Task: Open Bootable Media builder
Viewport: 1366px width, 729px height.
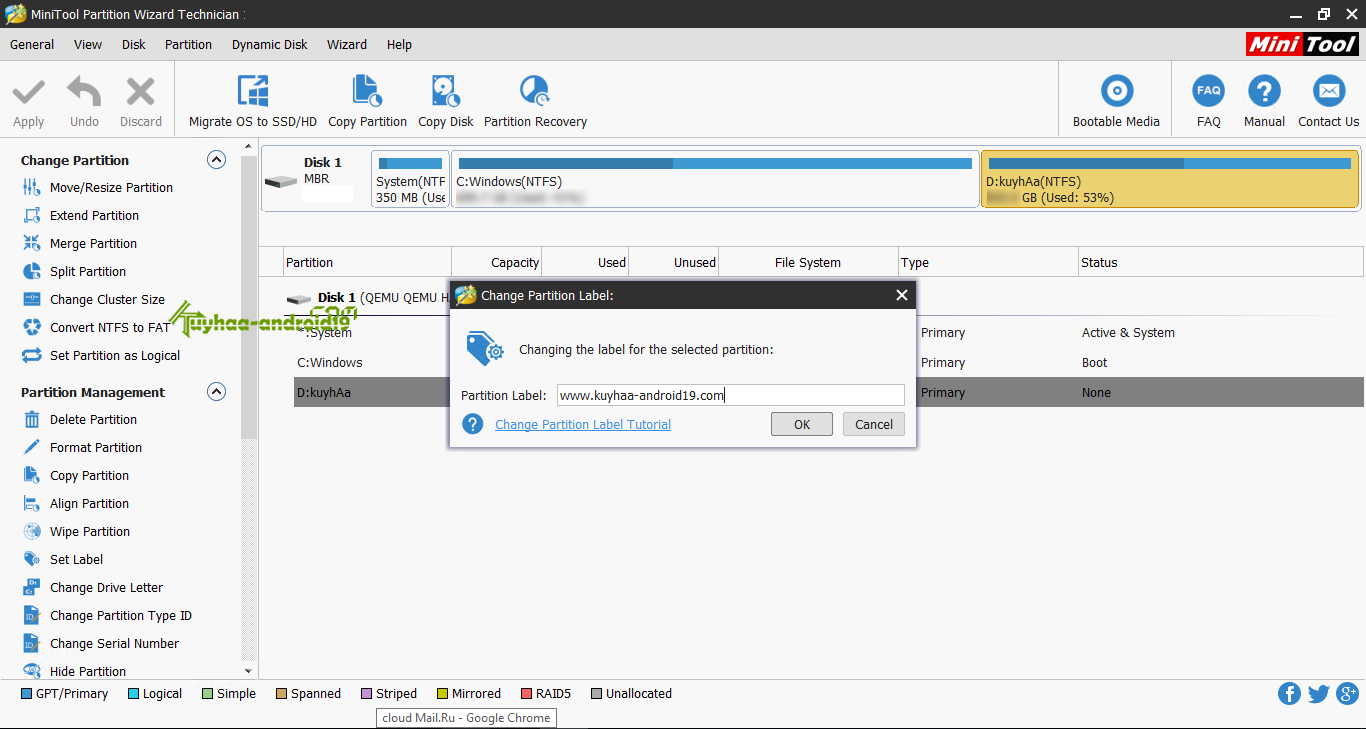Action: 1116,101
